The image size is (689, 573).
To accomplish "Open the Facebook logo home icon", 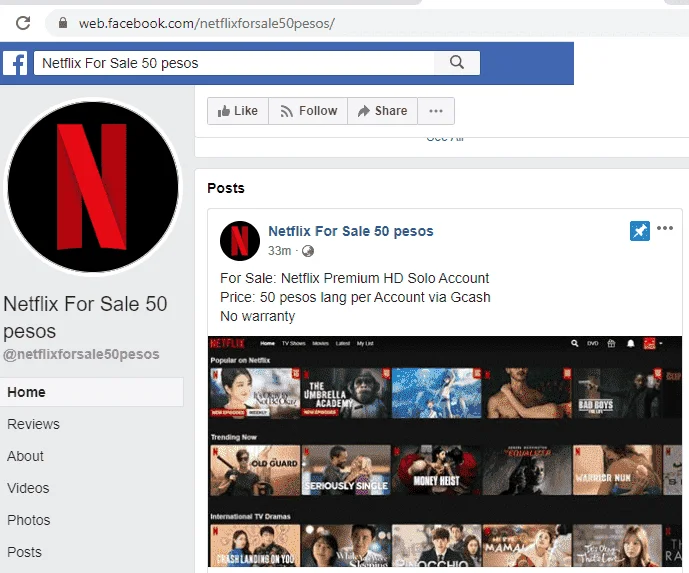I will (15, 63).
